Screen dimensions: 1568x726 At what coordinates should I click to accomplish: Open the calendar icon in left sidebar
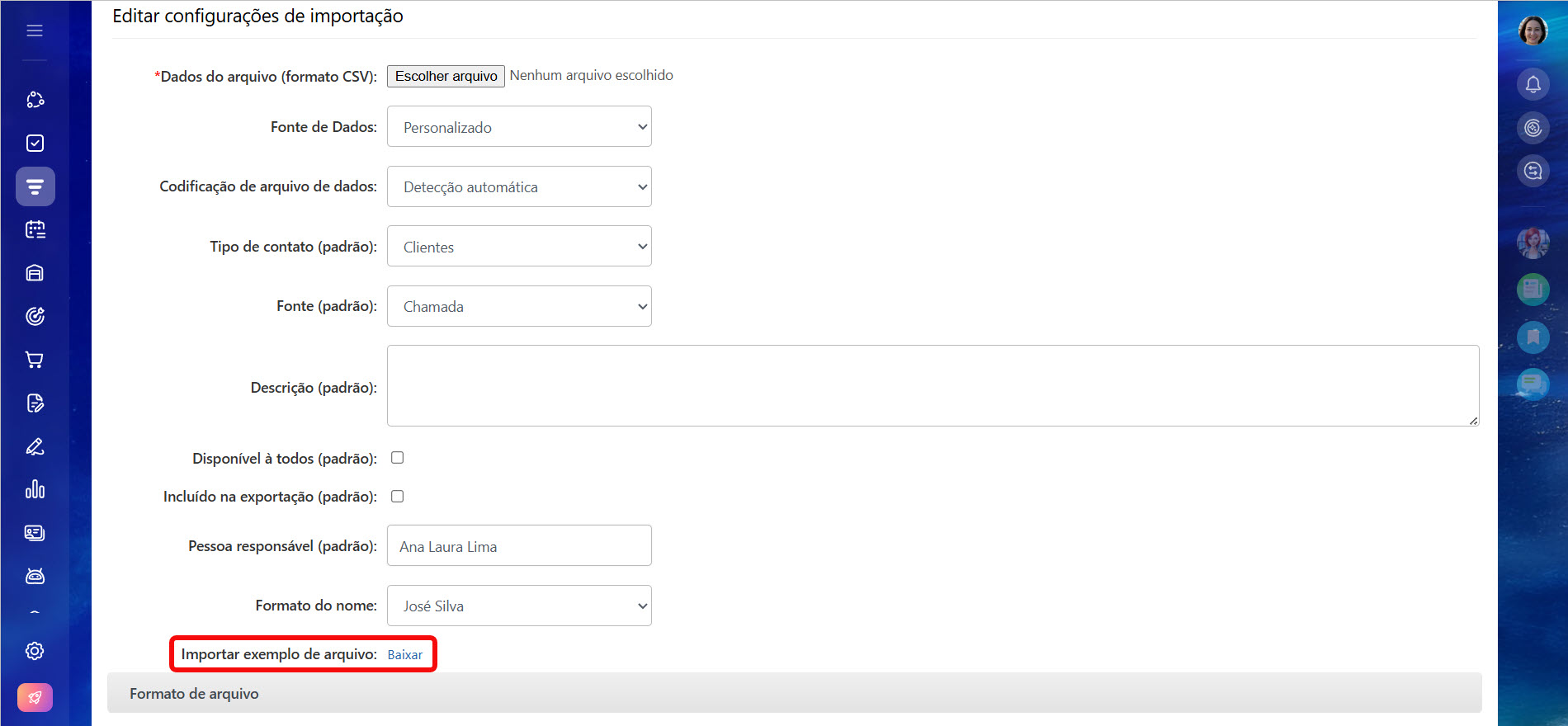point(35,229)
